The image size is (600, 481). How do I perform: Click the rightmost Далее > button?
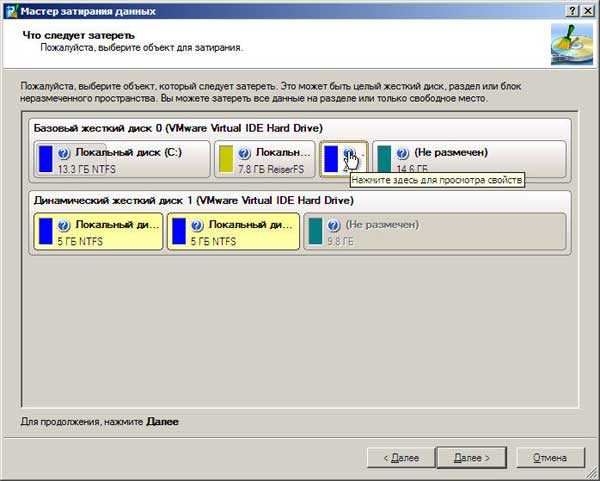472,458
